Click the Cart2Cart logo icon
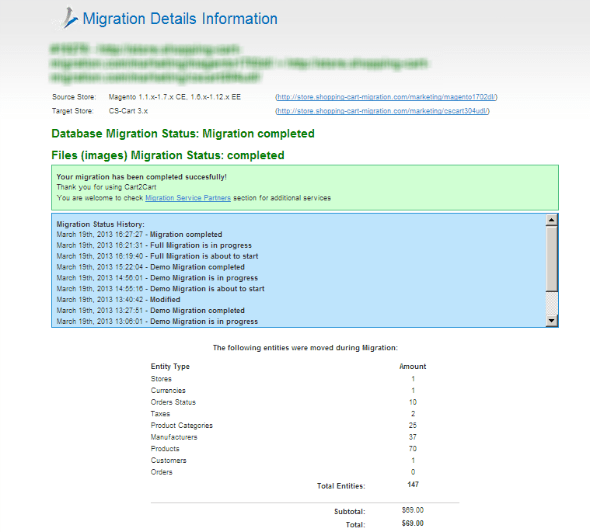 [70, 17]
